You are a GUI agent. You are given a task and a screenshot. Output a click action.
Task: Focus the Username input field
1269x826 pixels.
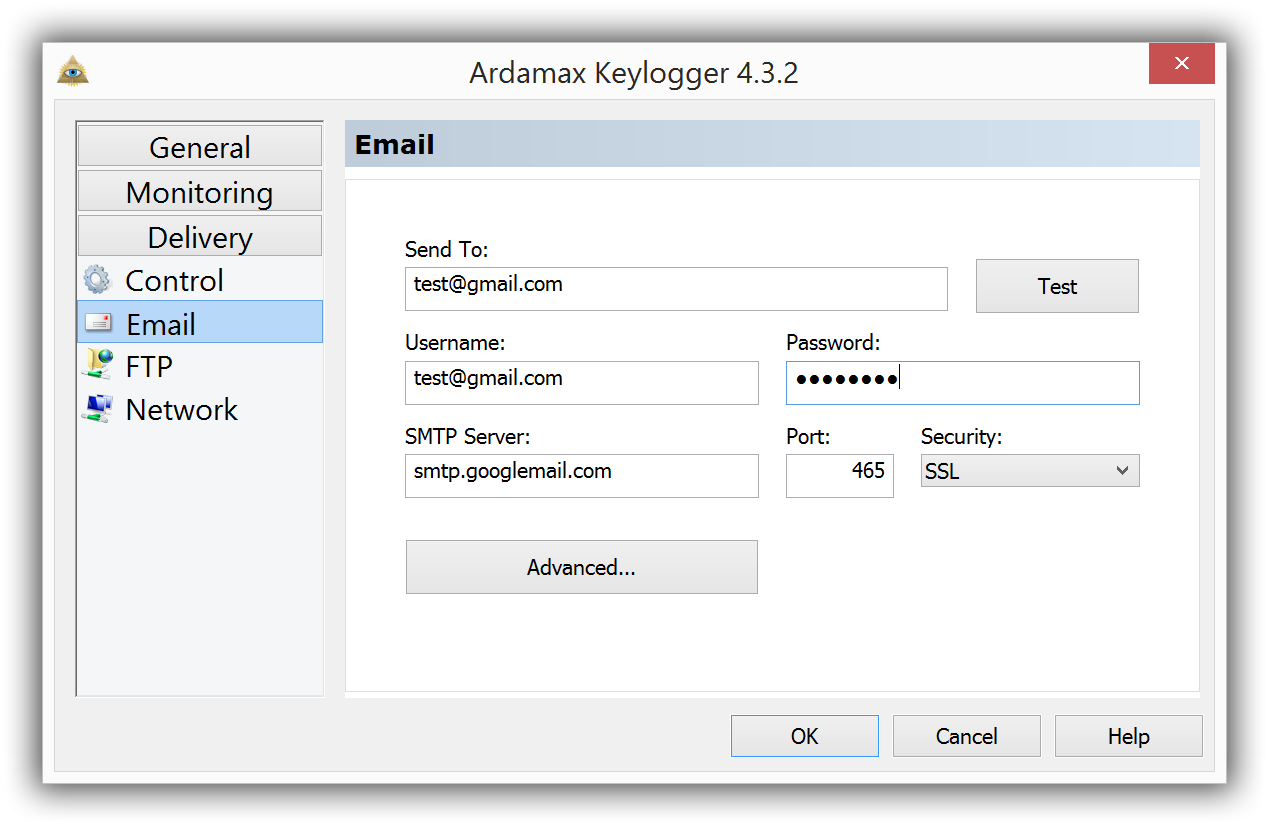582,383
